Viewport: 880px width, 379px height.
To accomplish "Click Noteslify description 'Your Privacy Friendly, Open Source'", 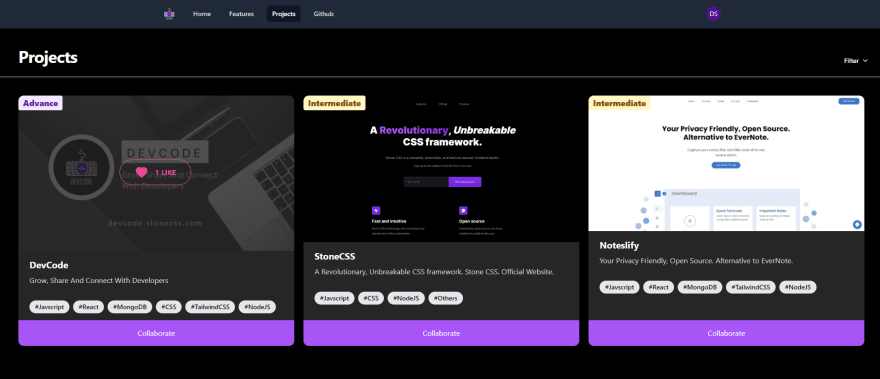I will (696, 261).
